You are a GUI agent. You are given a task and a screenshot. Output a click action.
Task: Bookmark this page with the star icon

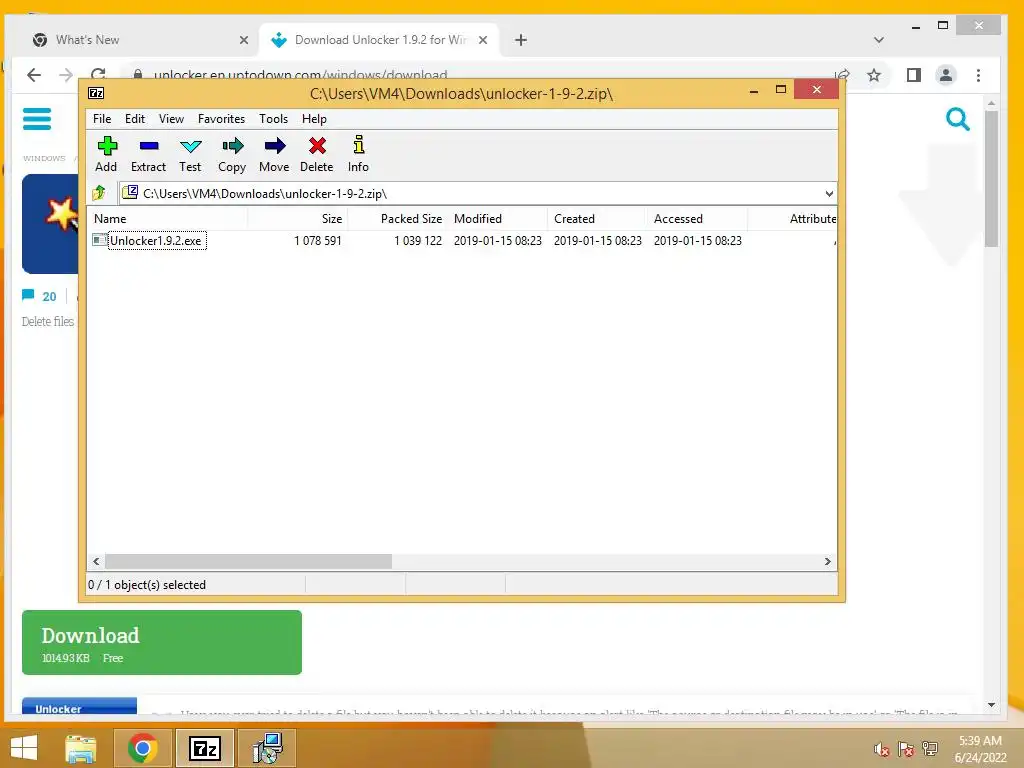874,75
